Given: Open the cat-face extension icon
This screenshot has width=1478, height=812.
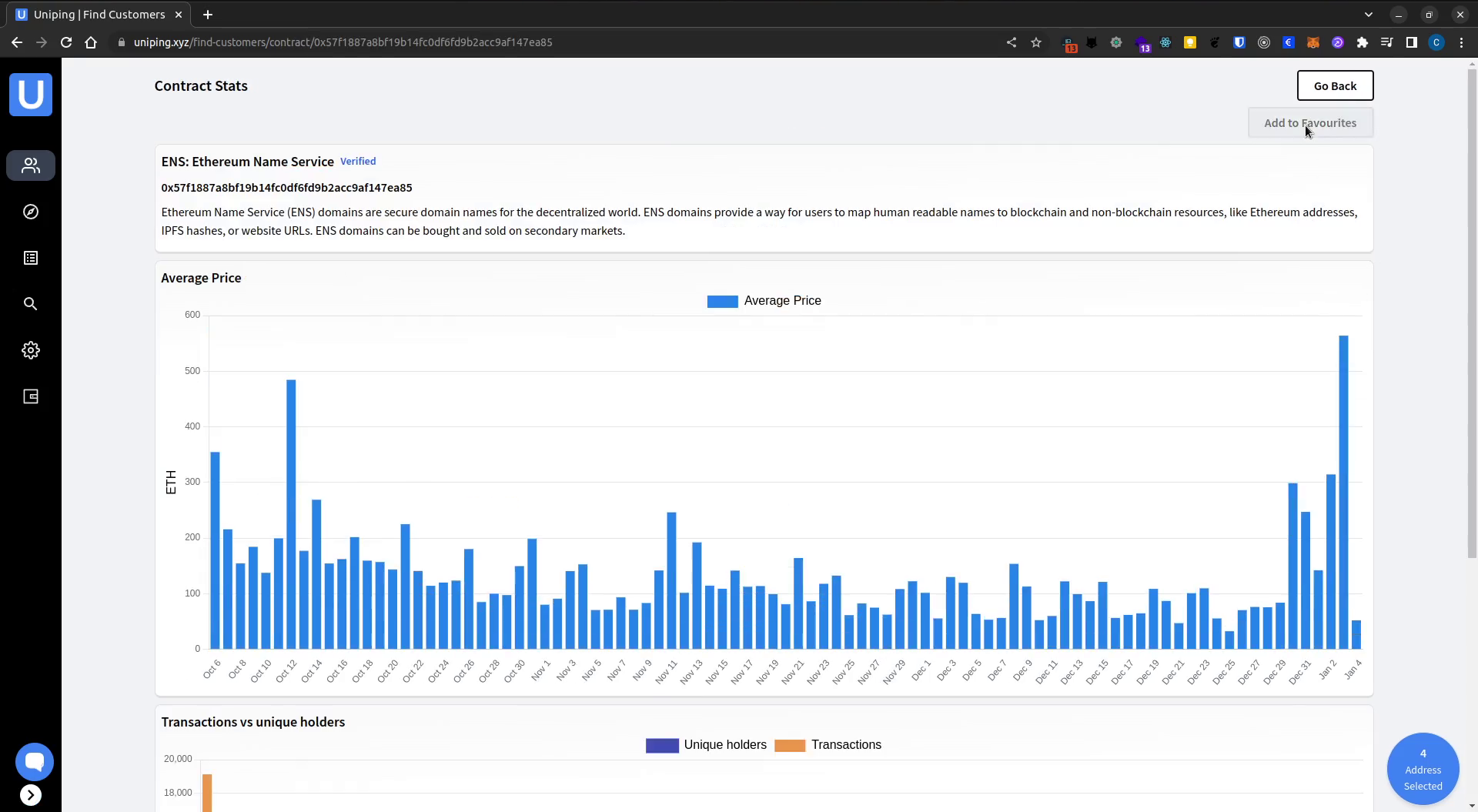Looking at the screenshot, I should click(x=1092, y=42).
